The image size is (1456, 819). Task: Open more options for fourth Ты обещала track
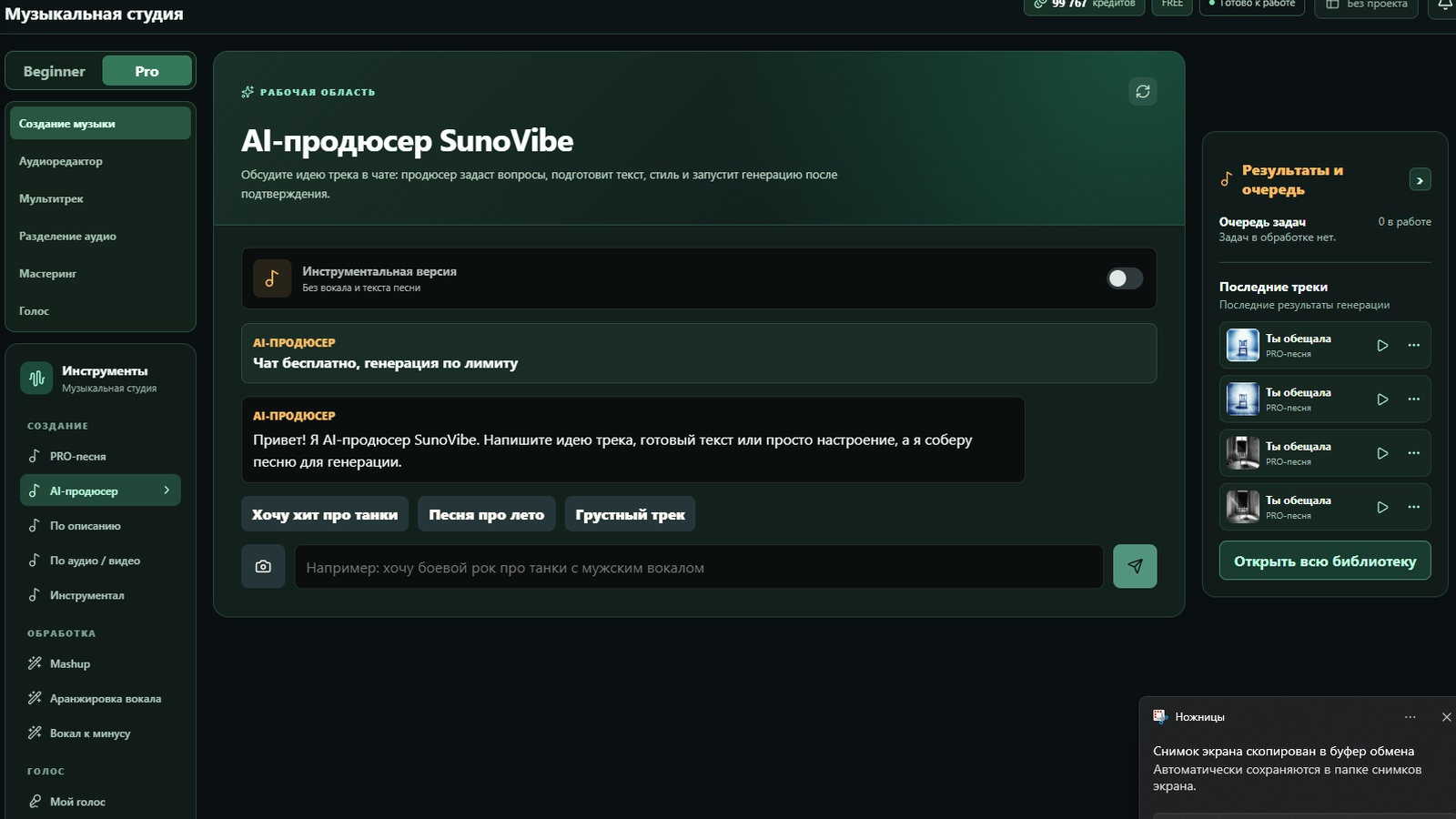tap(1413, 507)
